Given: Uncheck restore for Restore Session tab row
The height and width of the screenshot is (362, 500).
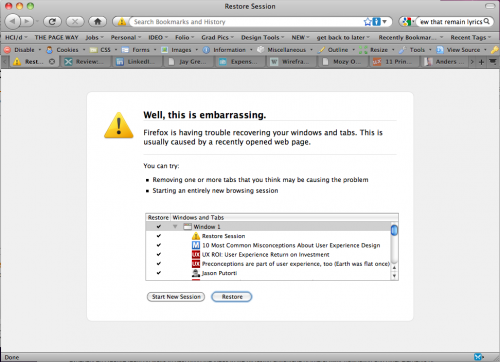Looking at the screenshot, I should tap(159, 236).
